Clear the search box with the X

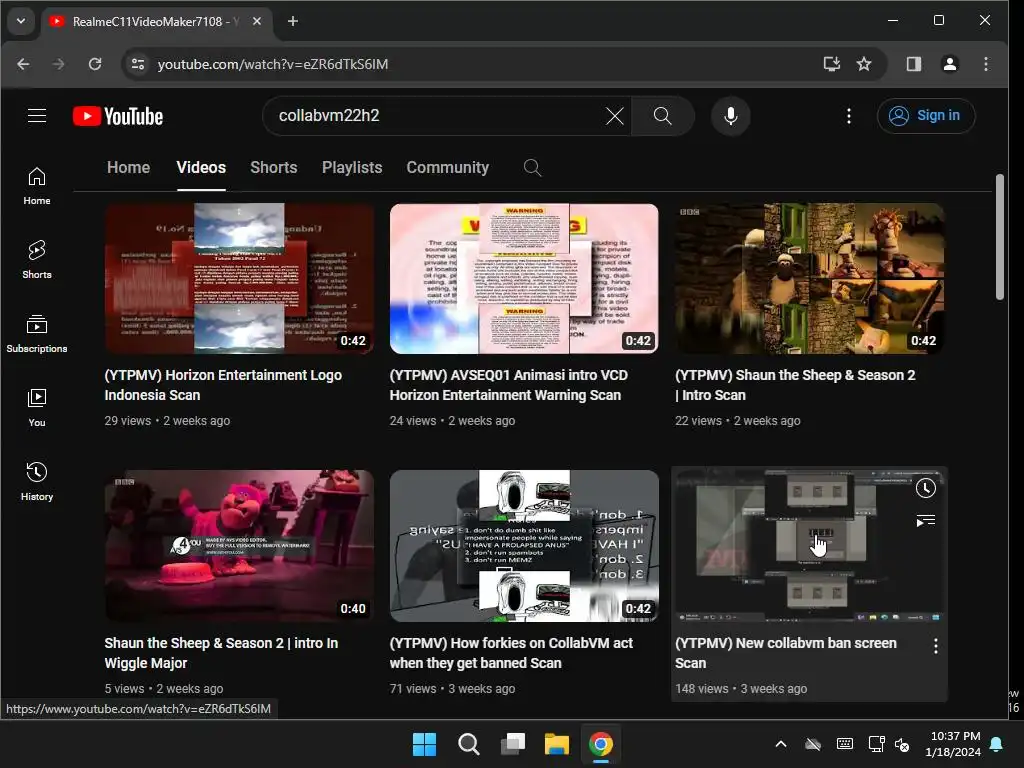(615, 116)
